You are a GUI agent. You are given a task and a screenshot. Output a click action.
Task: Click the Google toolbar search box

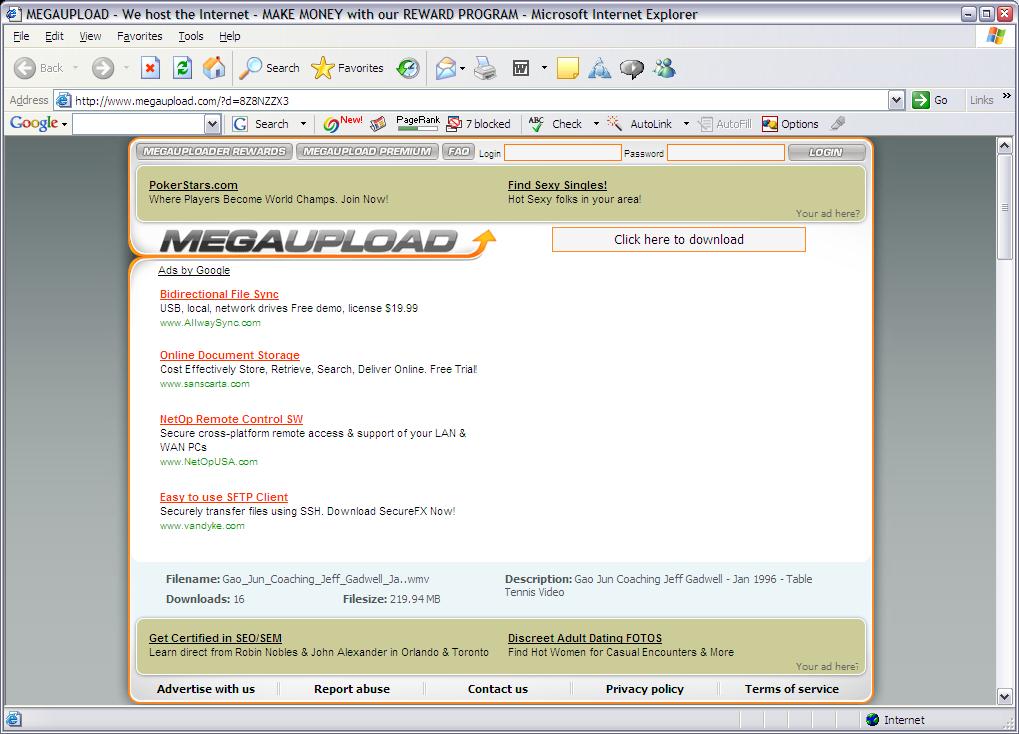tap(139, 124)
